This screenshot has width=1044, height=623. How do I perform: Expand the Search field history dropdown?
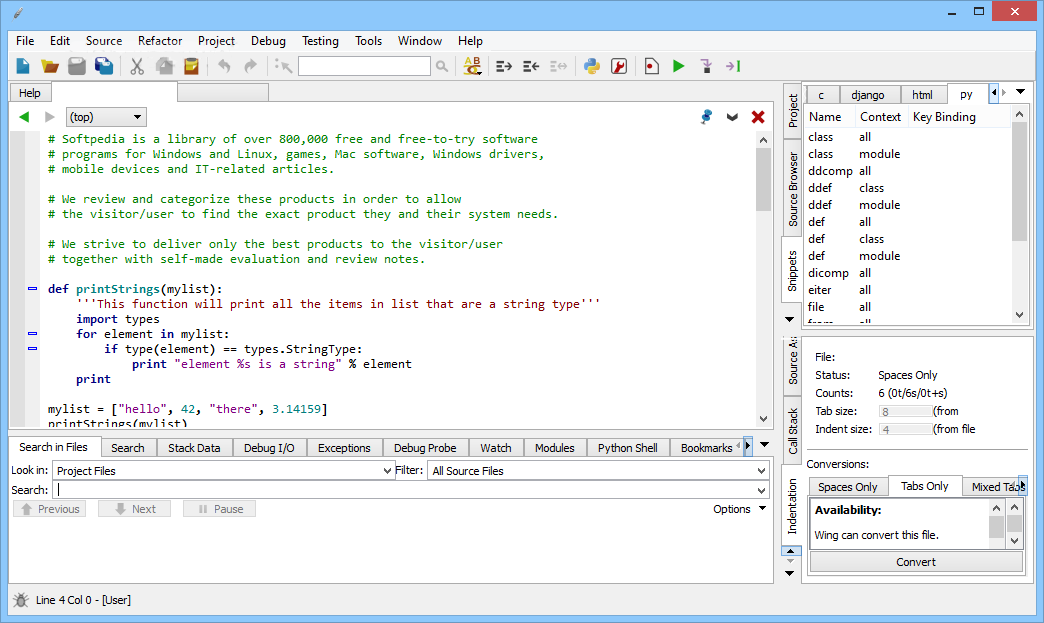point(762,491)
